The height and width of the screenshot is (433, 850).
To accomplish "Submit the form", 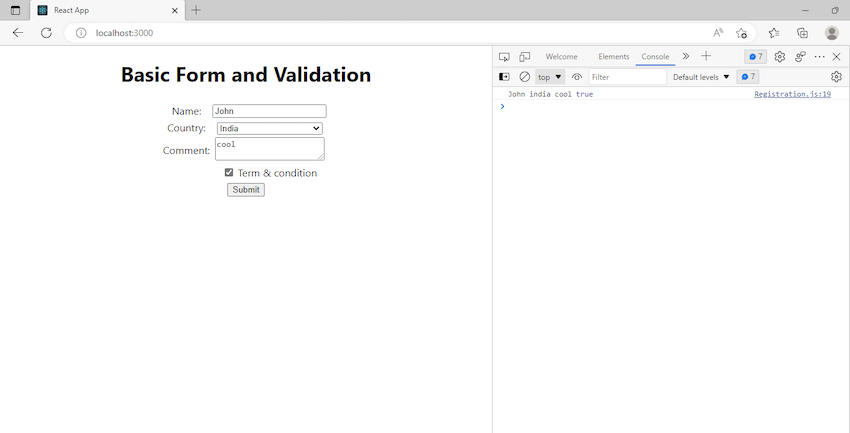I will click(246, 190).
